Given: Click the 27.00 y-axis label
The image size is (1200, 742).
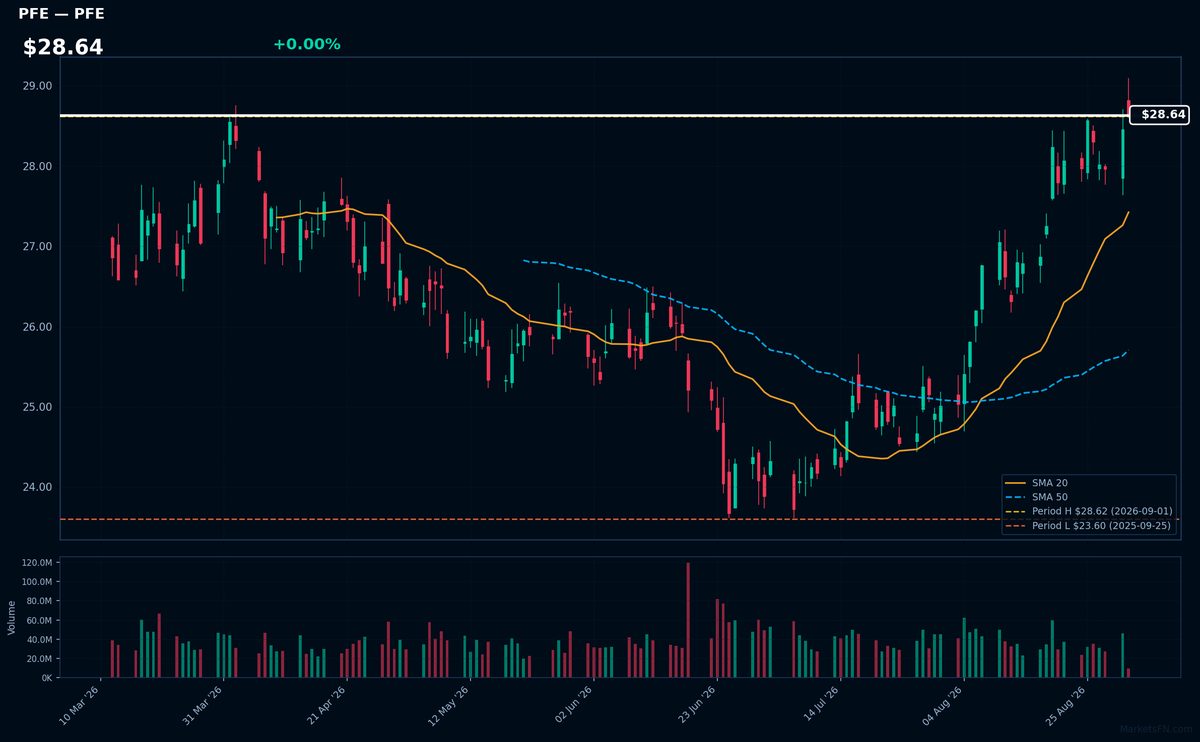Looking at the screenshot, I should pyautogui.click(x=38, y=246).
